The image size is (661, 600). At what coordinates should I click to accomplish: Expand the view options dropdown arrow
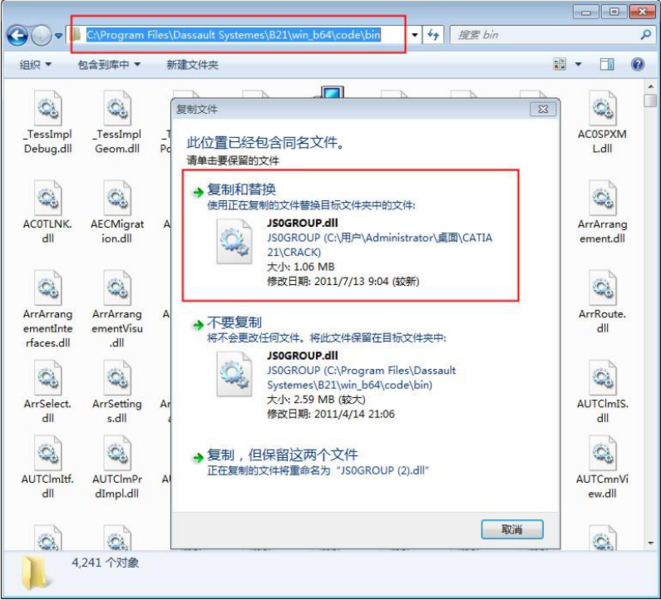click(578, 65)
